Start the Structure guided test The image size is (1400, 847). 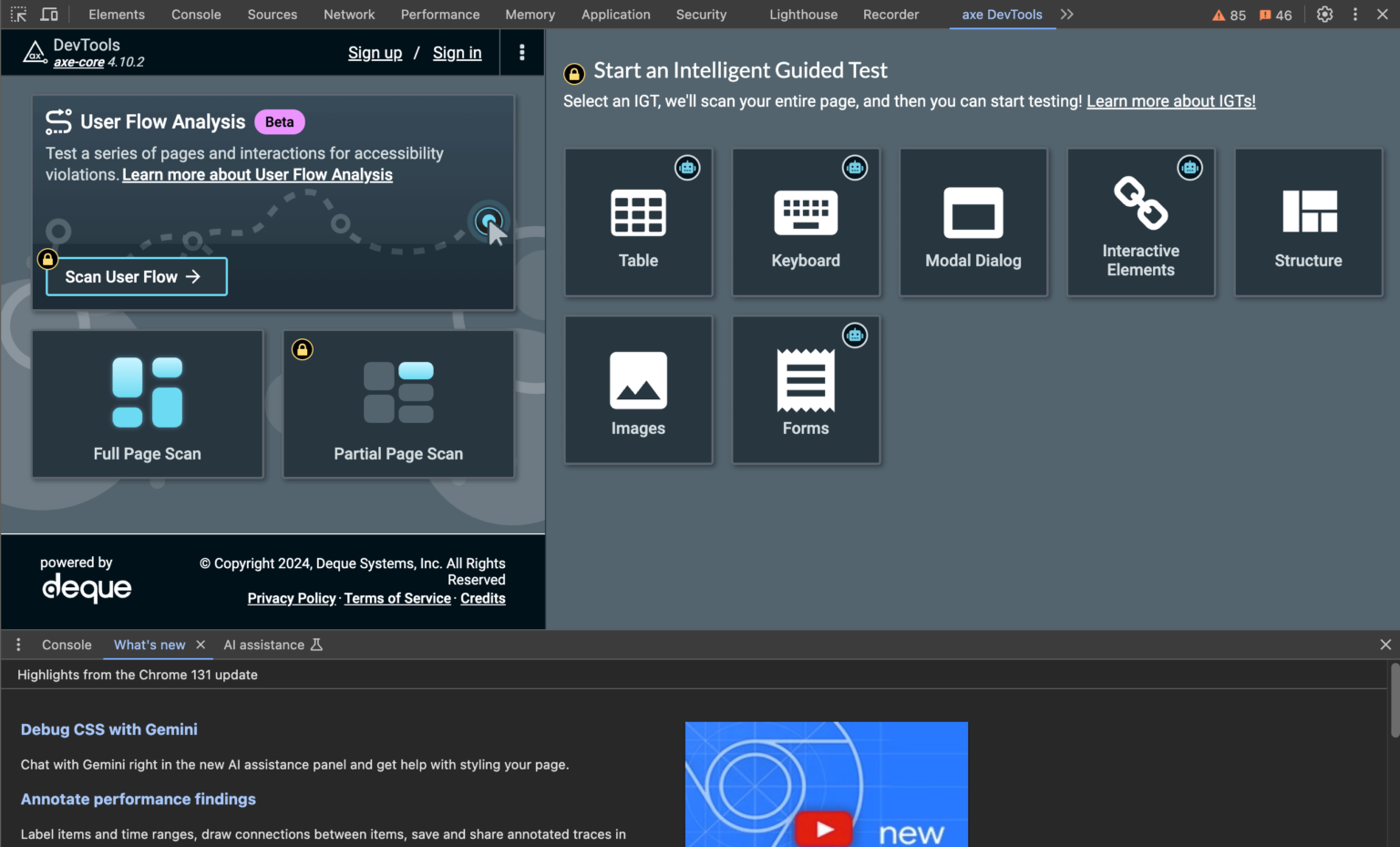point(1308,222)
